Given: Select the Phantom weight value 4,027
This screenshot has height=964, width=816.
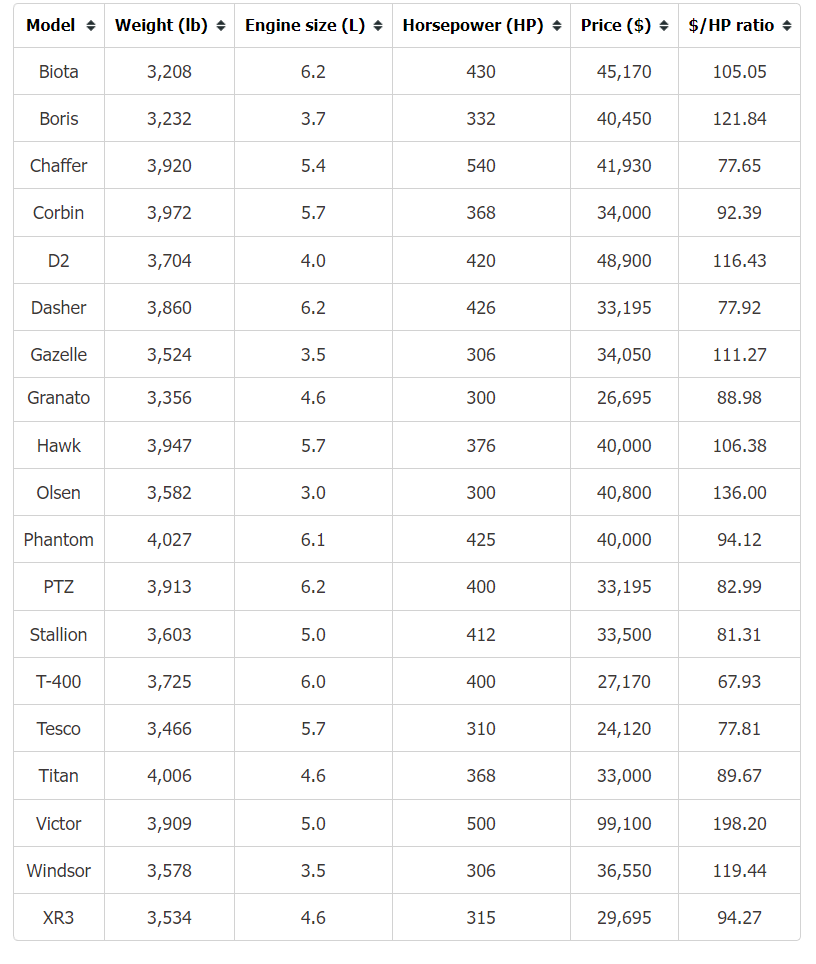Looking at the screenshot, I should [x=169, y=540].
